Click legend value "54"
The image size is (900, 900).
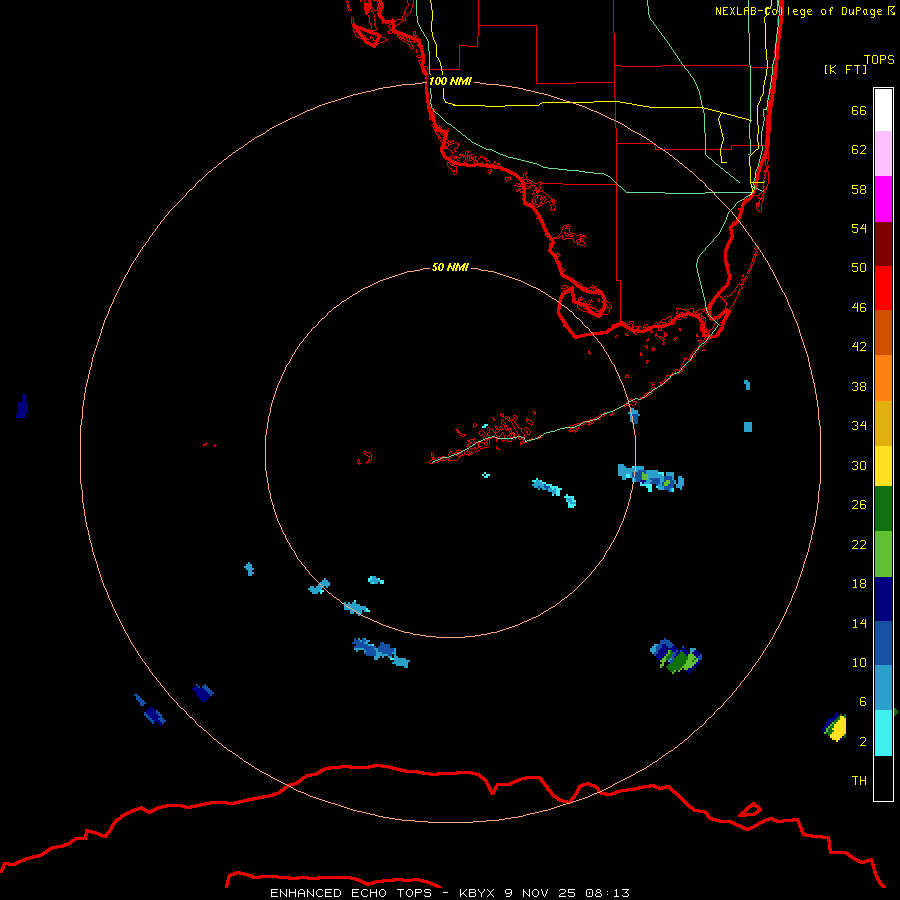pyautogui.click(x=859, y=228)
